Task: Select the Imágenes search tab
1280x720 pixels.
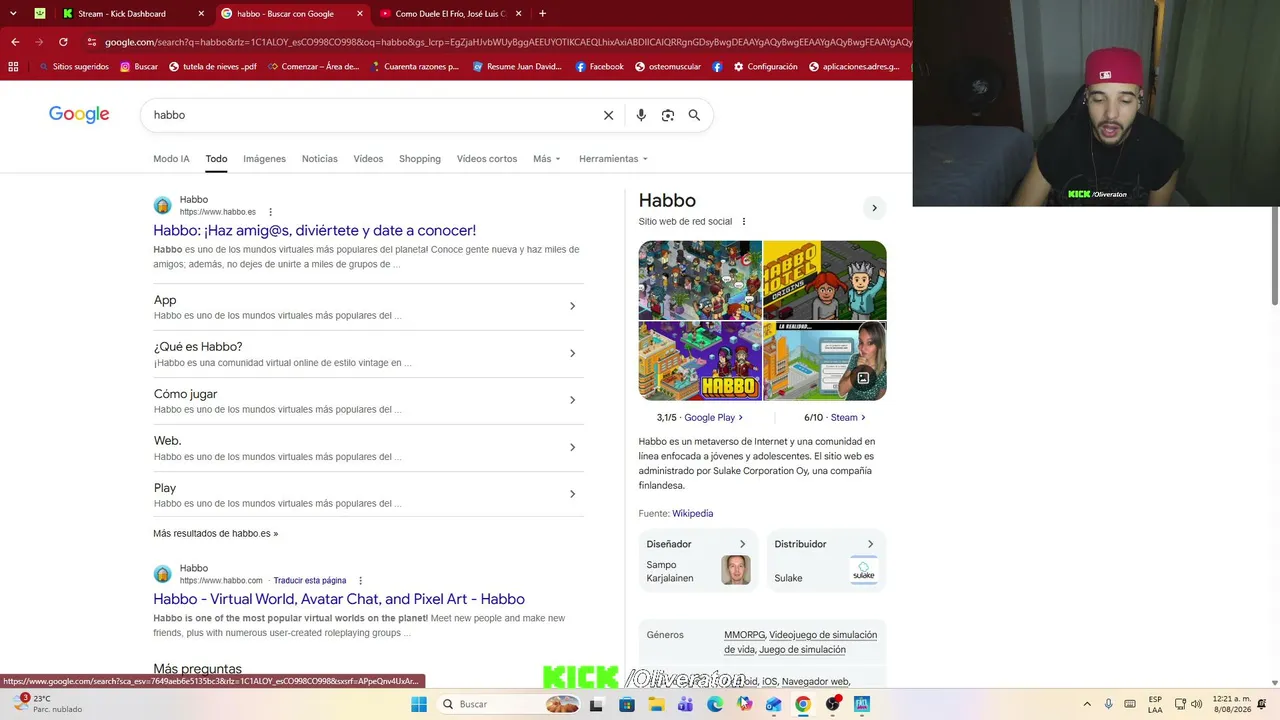Action: click(x=264, y=159)
